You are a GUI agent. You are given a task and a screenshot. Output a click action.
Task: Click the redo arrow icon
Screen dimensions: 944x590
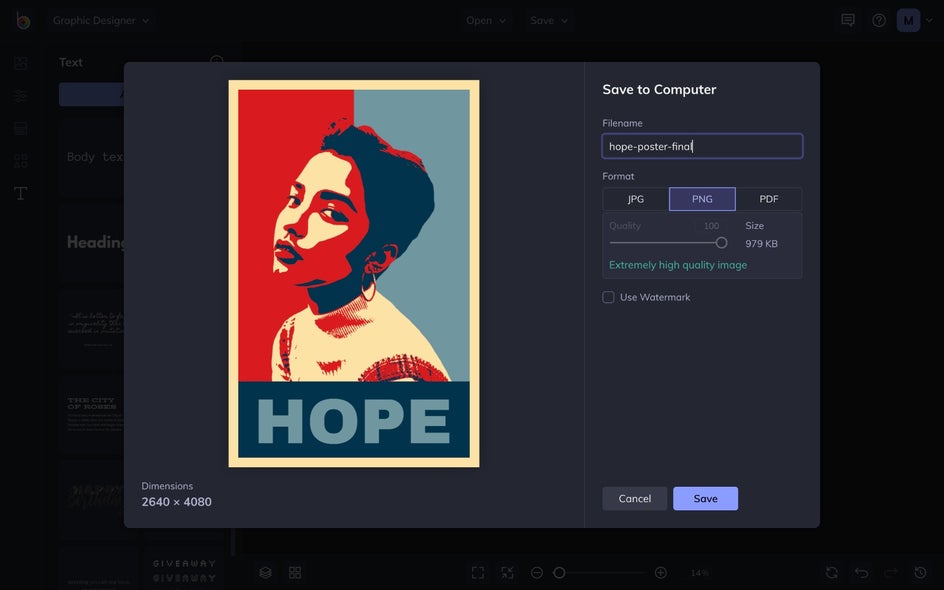tap(891, 573)
